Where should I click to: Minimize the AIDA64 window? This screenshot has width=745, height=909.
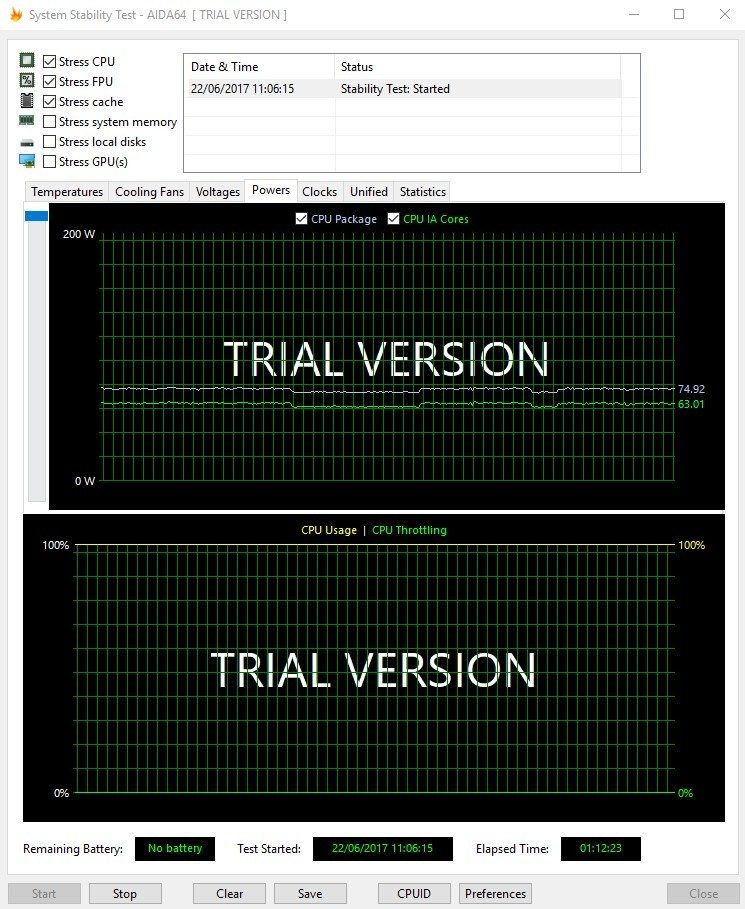(634, 14)
